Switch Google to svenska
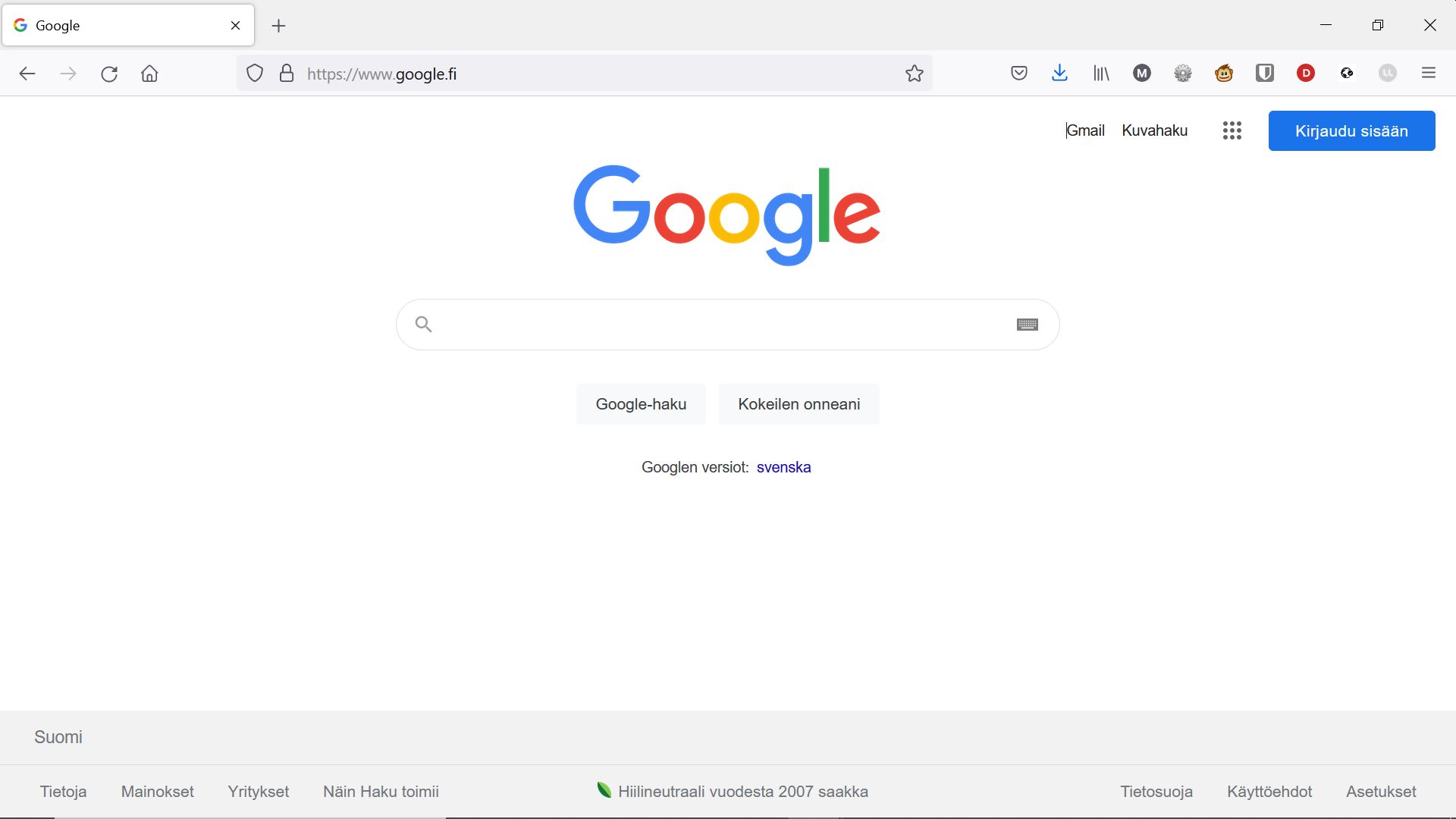 (x=783, y=467)
